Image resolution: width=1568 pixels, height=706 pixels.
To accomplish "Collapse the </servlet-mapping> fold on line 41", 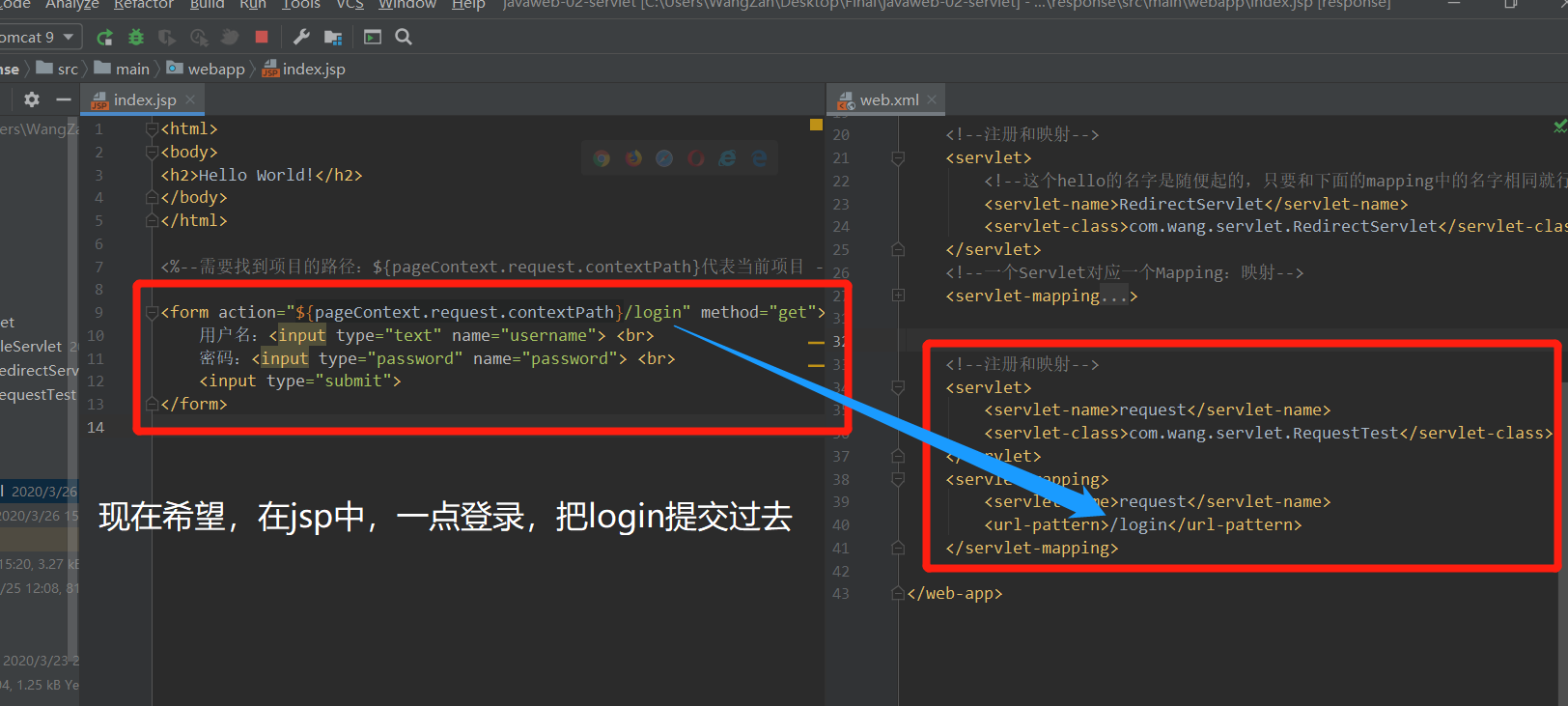I will coord(898,548).
